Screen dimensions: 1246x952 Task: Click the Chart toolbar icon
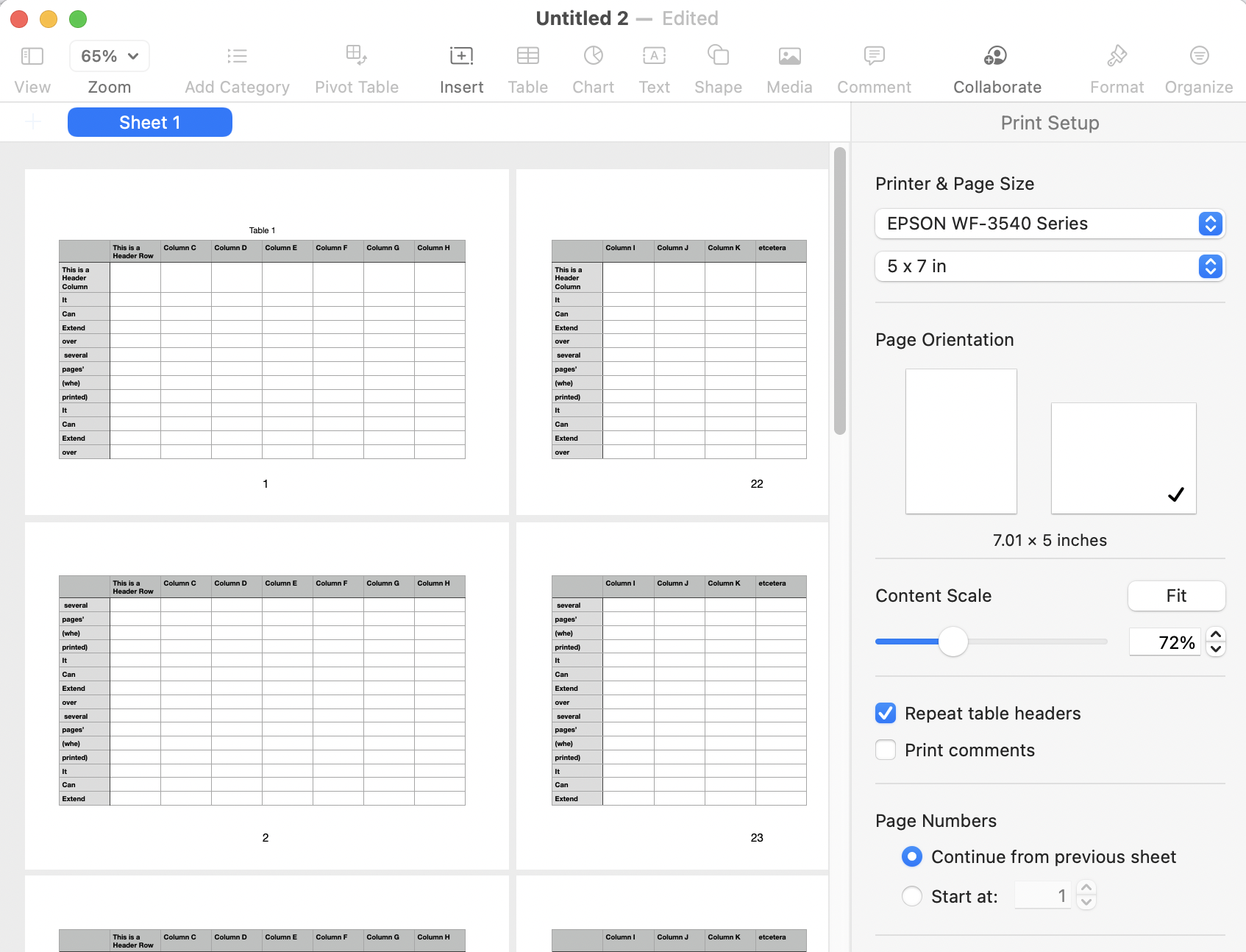coord(594,55)
